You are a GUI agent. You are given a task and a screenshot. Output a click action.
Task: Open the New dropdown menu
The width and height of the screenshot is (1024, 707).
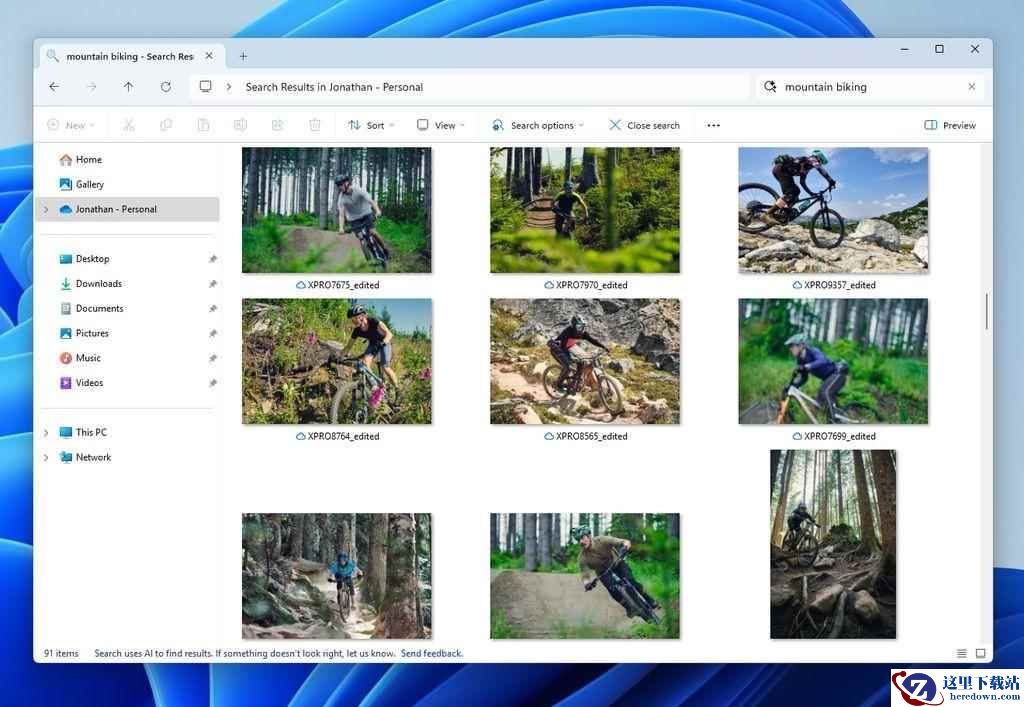71,125
